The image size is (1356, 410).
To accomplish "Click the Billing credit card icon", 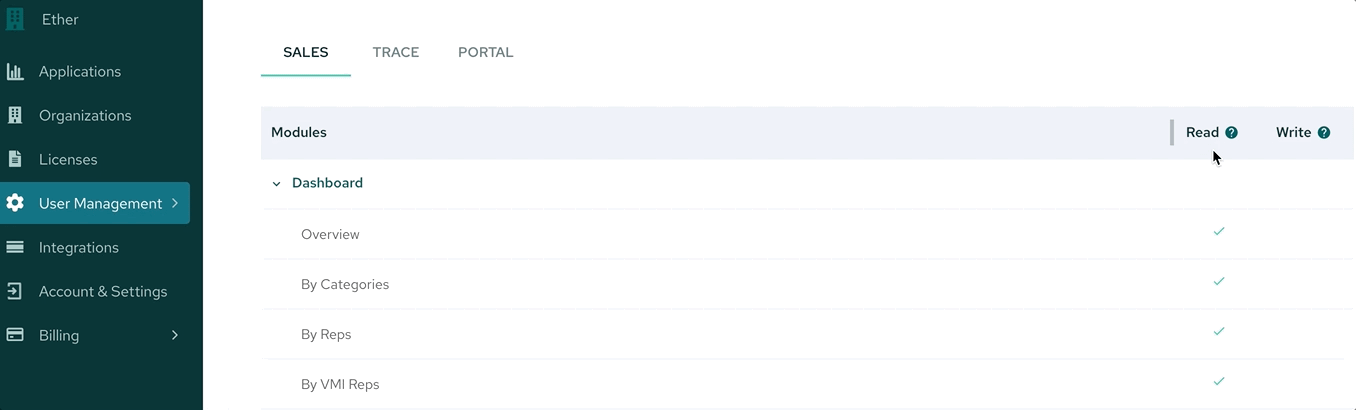I will 15,335.
